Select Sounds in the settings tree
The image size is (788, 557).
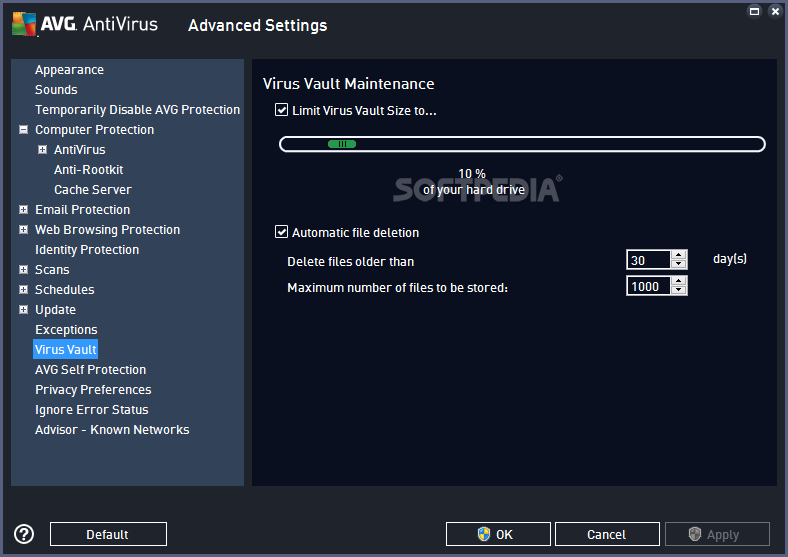(56, 89)
